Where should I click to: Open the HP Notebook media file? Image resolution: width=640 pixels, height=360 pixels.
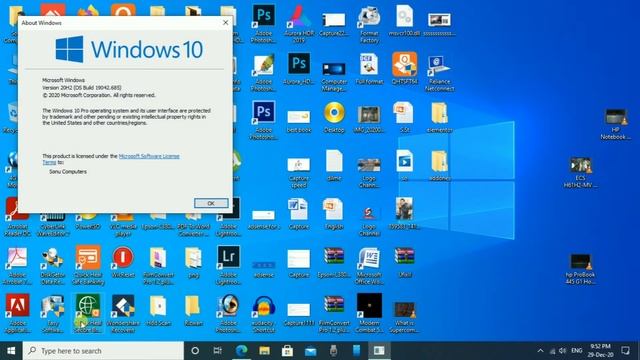616,124
